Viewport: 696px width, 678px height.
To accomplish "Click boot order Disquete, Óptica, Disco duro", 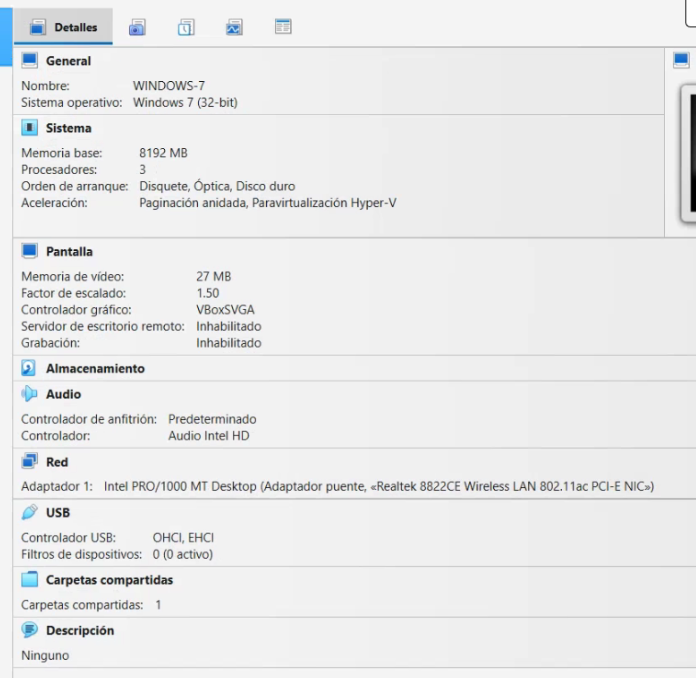I will pos(218,186).
